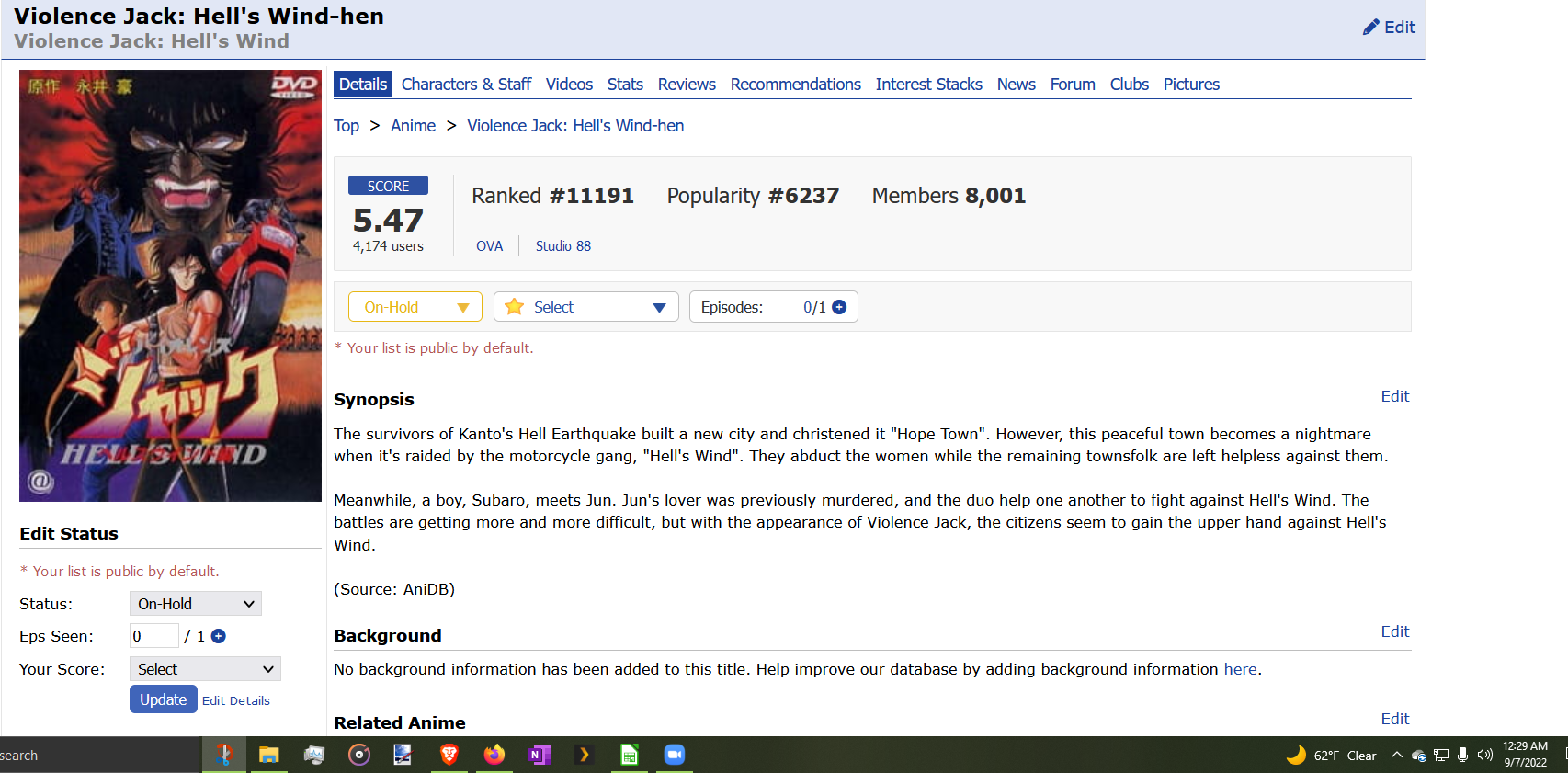Click the Update button
1568x773 pixels.
pyautogui.click(x=164, y=699)
